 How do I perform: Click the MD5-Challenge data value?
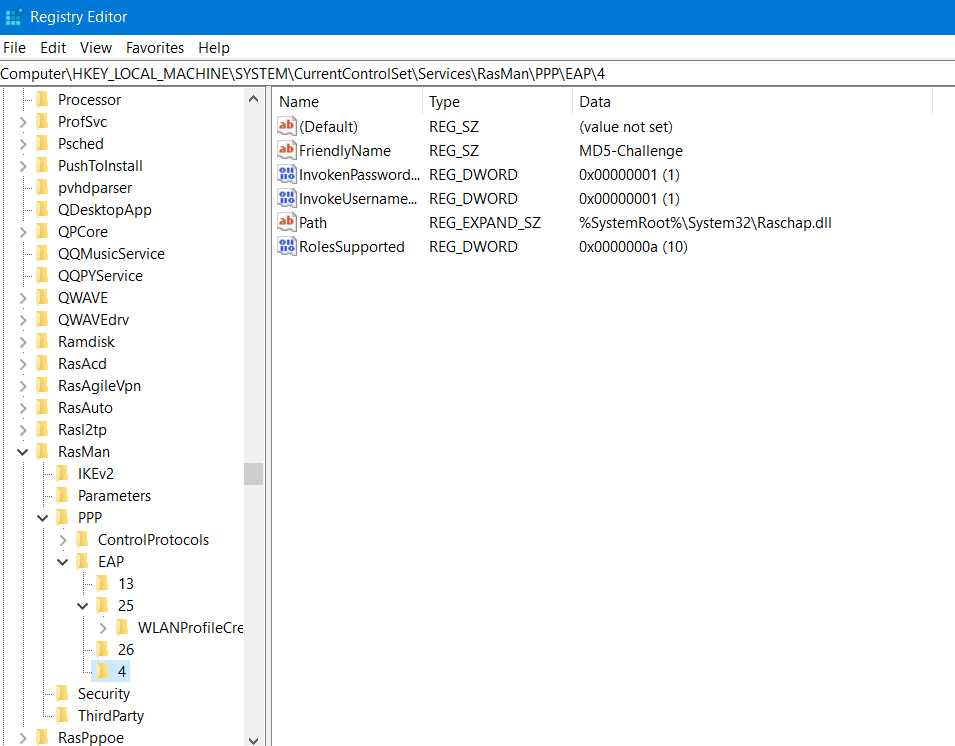click(631, 150)
